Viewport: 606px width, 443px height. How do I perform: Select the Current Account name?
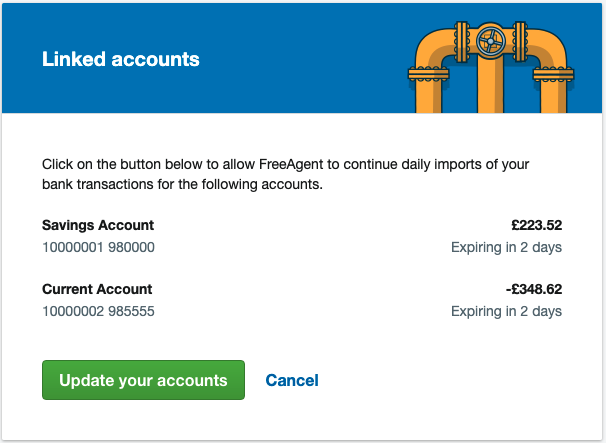point(97,289)
